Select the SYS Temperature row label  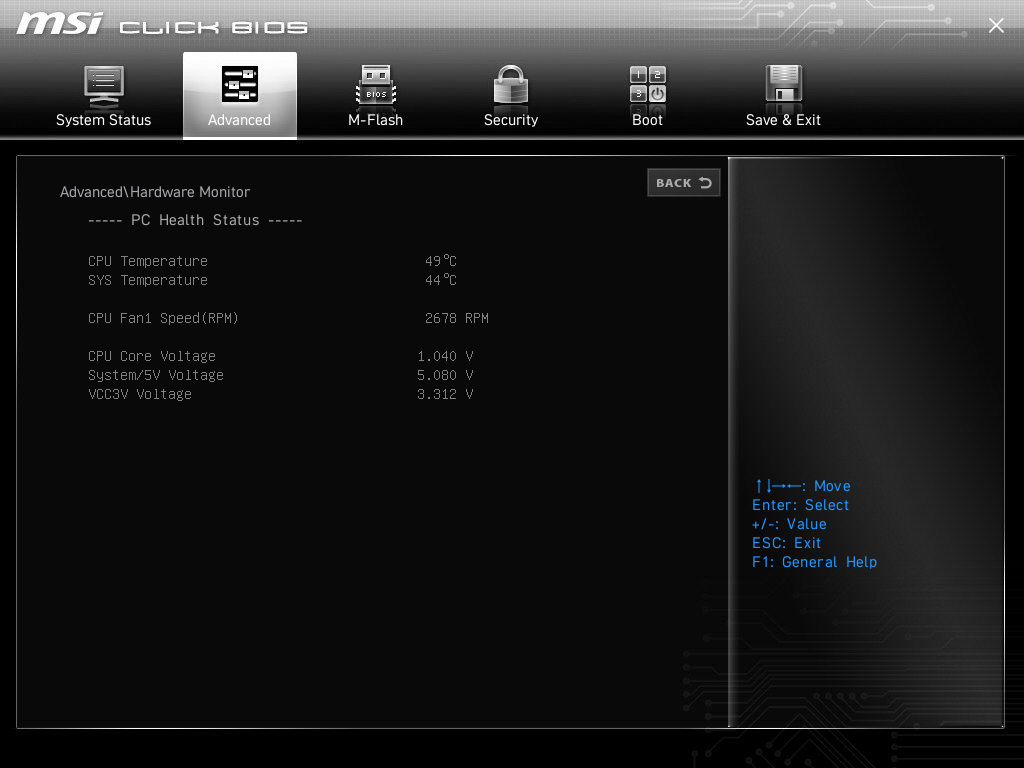point(148,280)
